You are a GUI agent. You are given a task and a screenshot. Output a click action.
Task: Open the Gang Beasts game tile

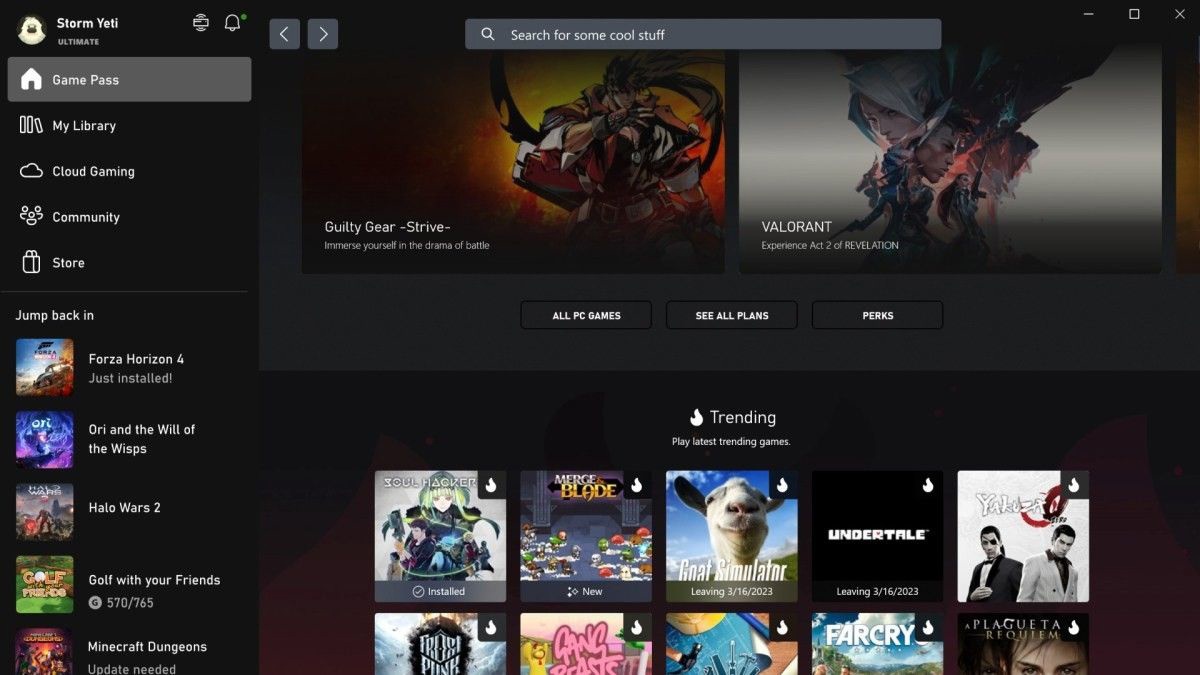tap(586, 644)
